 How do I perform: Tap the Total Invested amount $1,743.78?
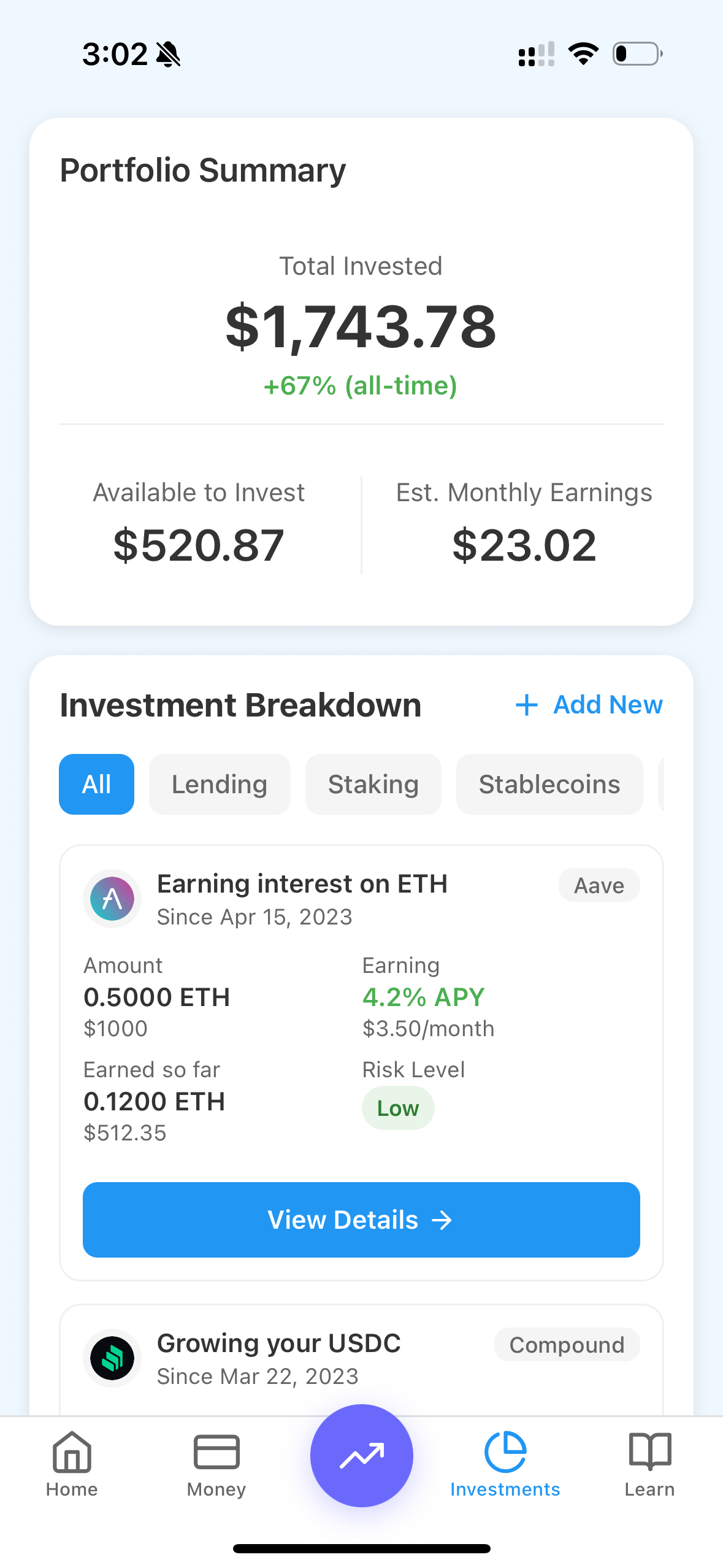361,326
